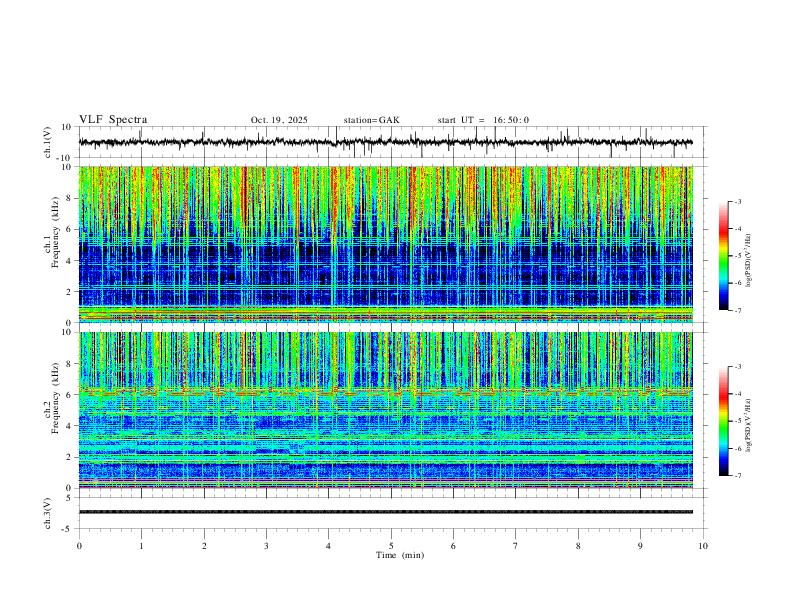Click the ch.1 colorbar 'log(PSD)(V²/Hz)' label
The image size is (792, 612).
click(x=749, y=261)
